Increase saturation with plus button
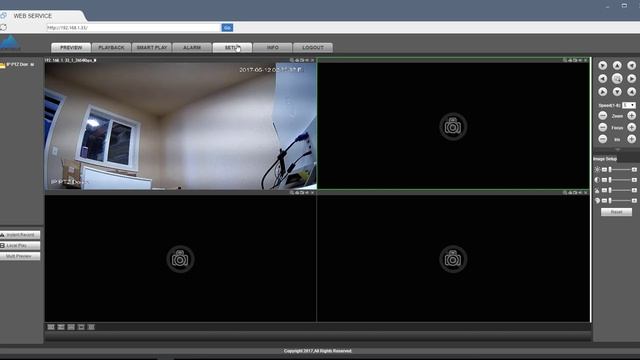 634,190
